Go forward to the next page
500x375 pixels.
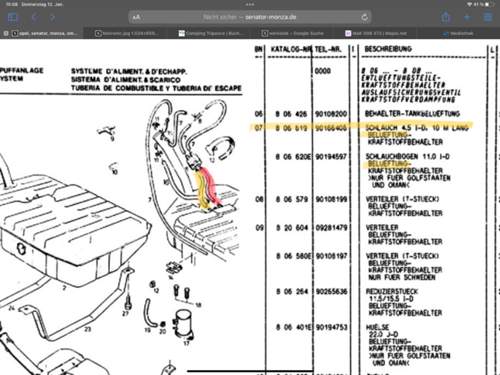52,17
